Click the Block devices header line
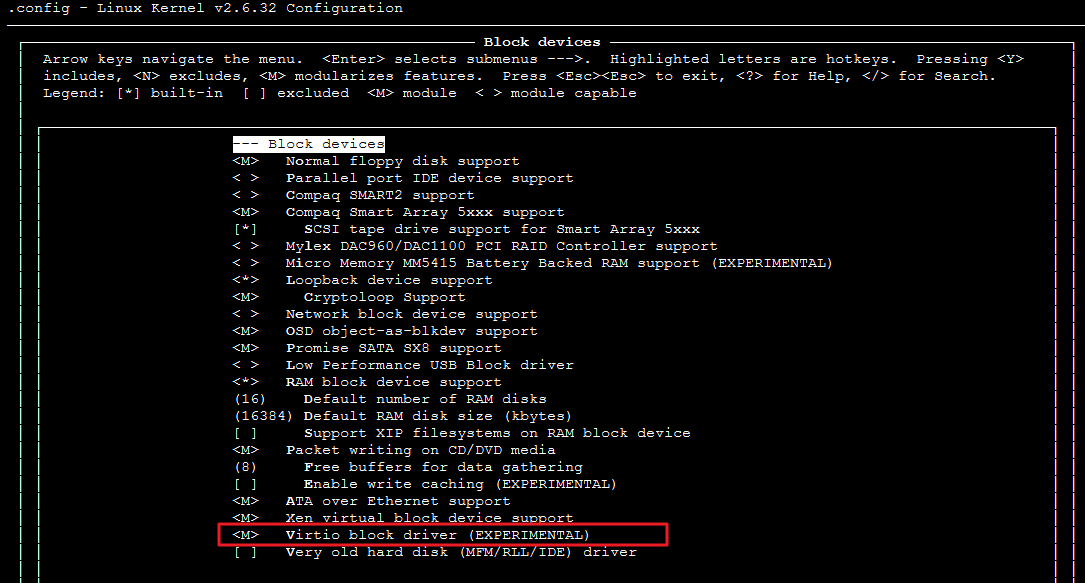Screen dimensions: 1085x583 tap(309, 144)
